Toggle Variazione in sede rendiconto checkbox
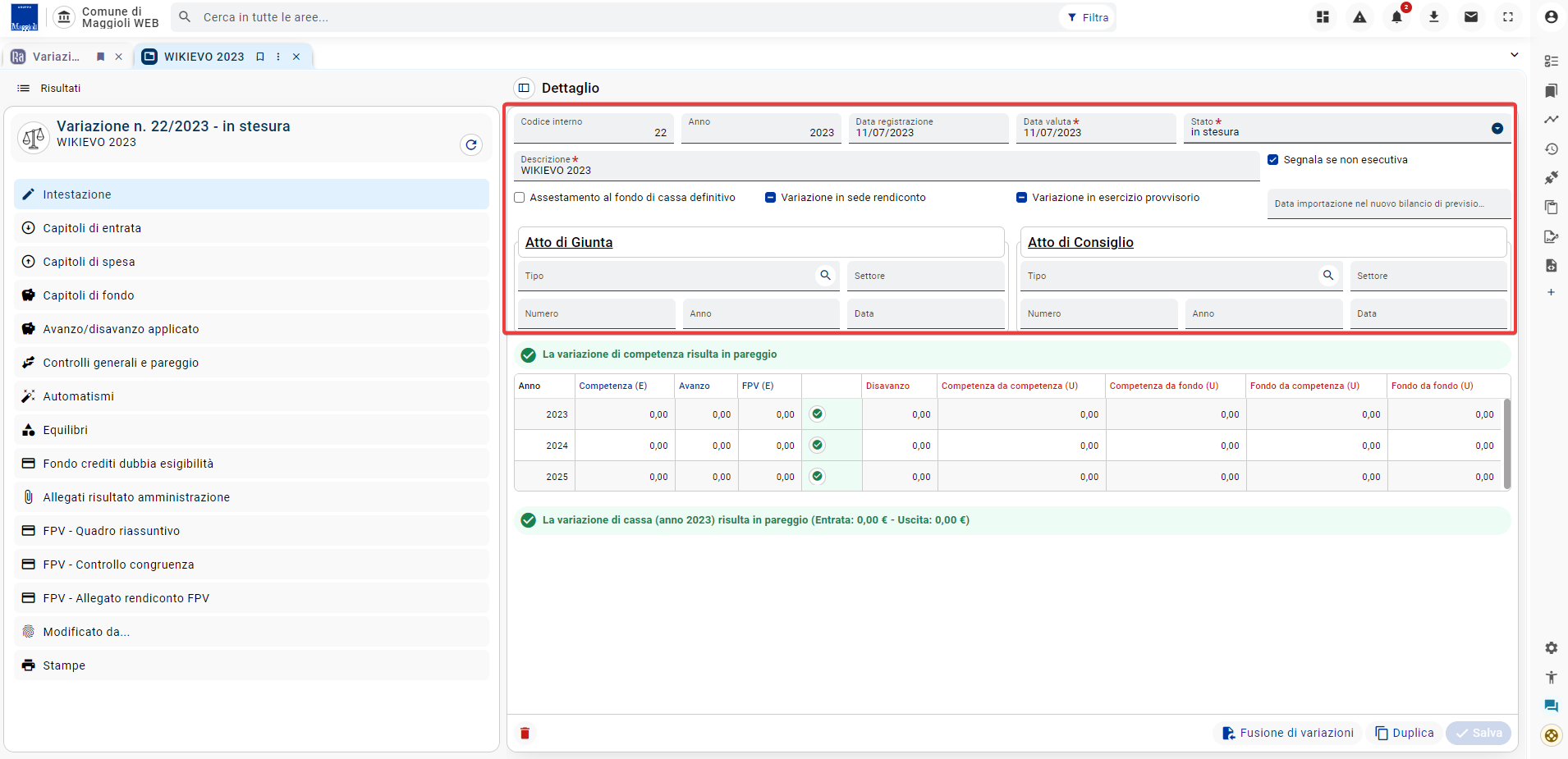Image resolution: width=1568 pixels, height=759 pixels. click(771, 198)
